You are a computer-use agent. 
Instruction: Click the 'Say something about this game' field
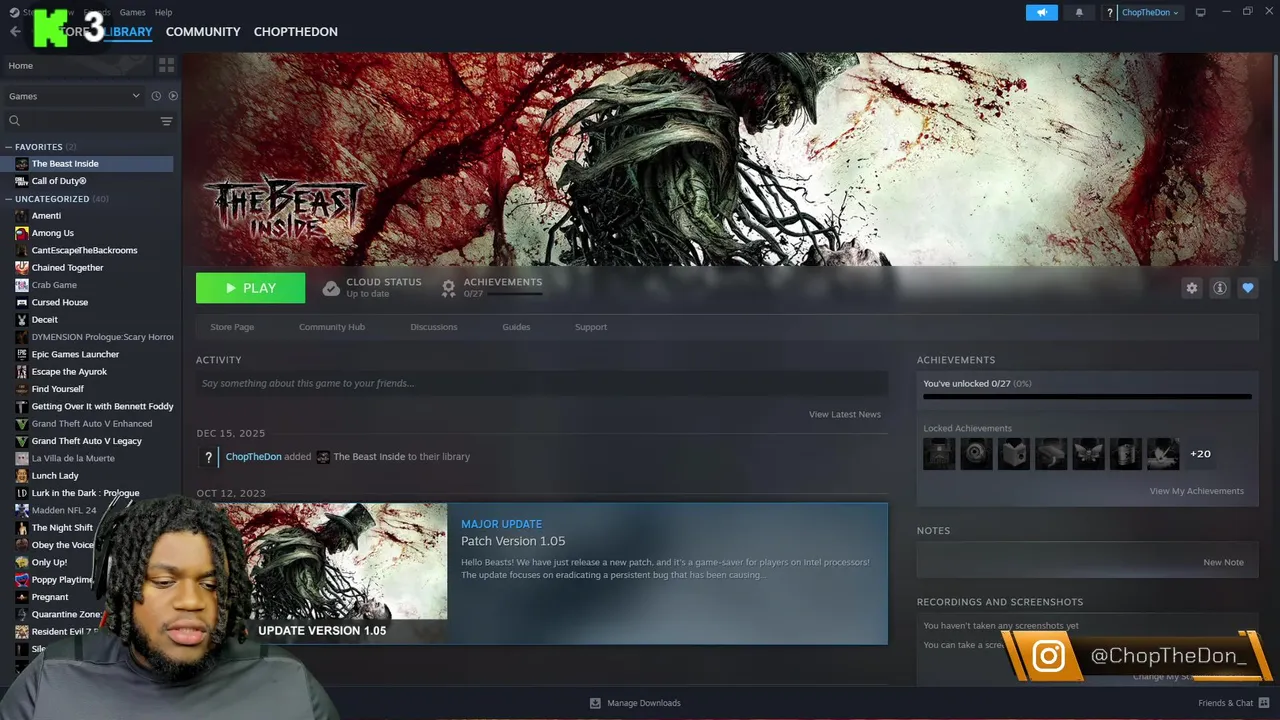pos(542,383)
